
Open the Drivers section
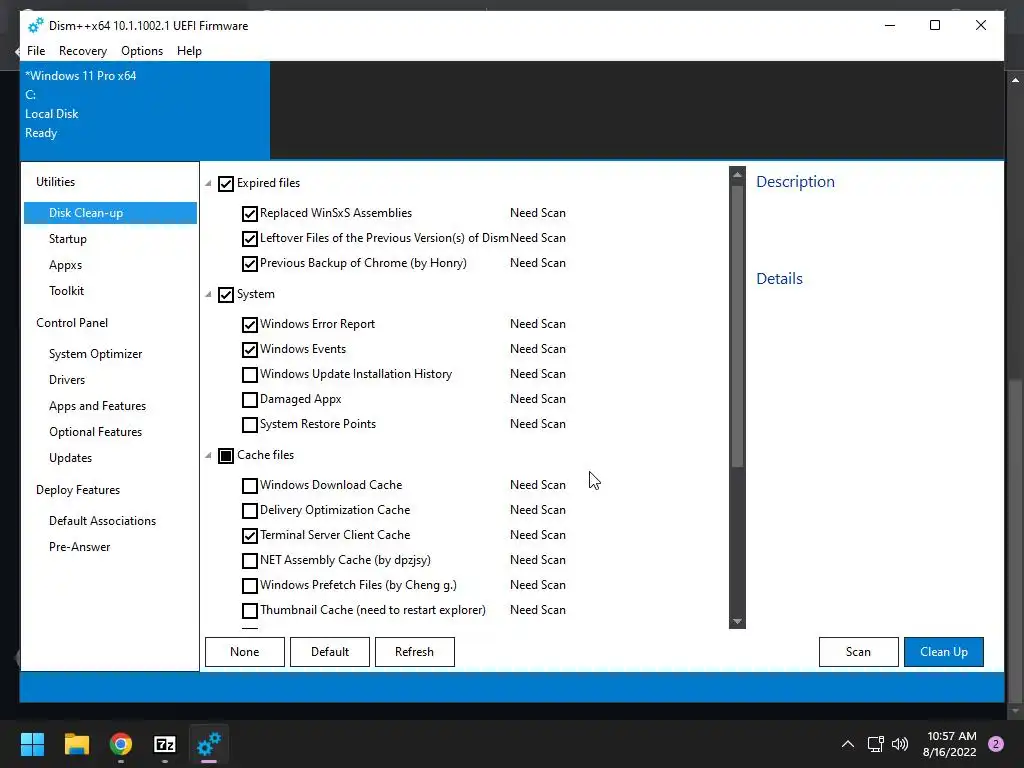(x=67, y=380)
